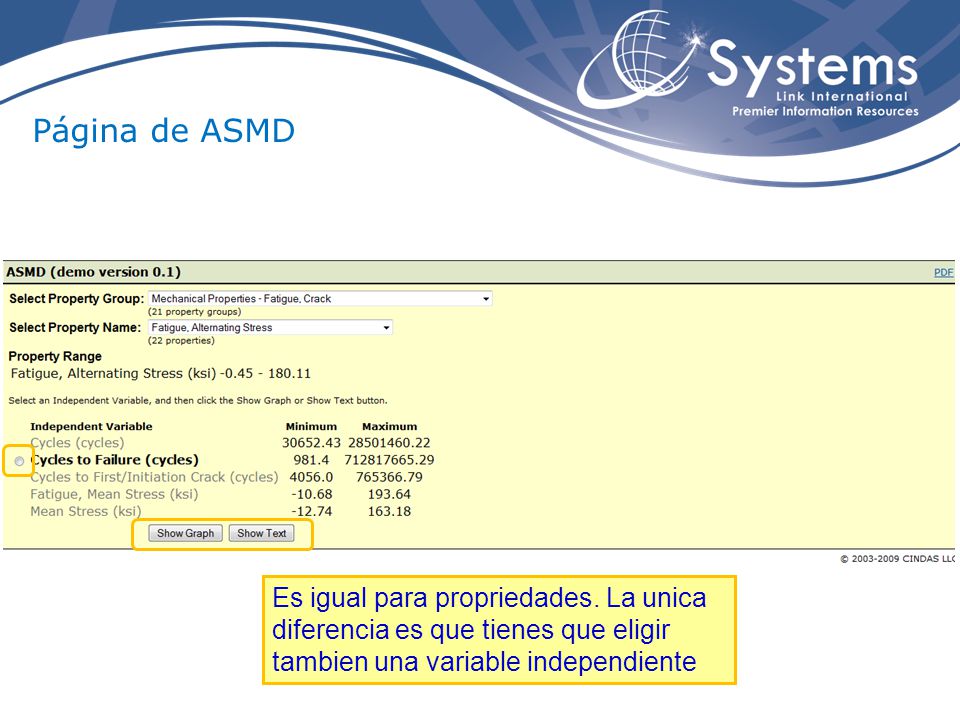Click the maximum value 193.64
Viewport: 960px width, 720px height.
[x=389, y=494]
